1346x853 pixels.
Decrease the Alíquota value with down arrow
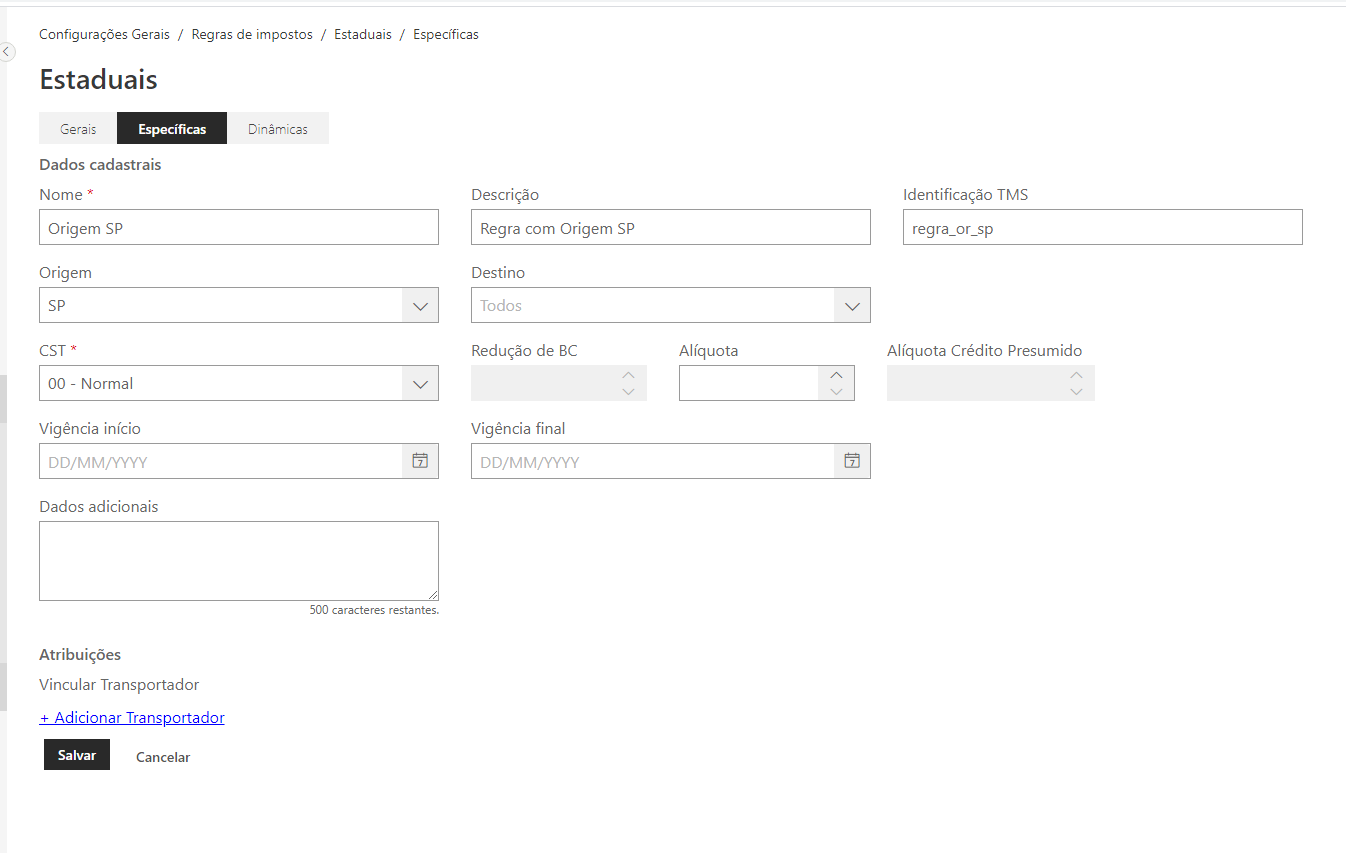[836, 391]
